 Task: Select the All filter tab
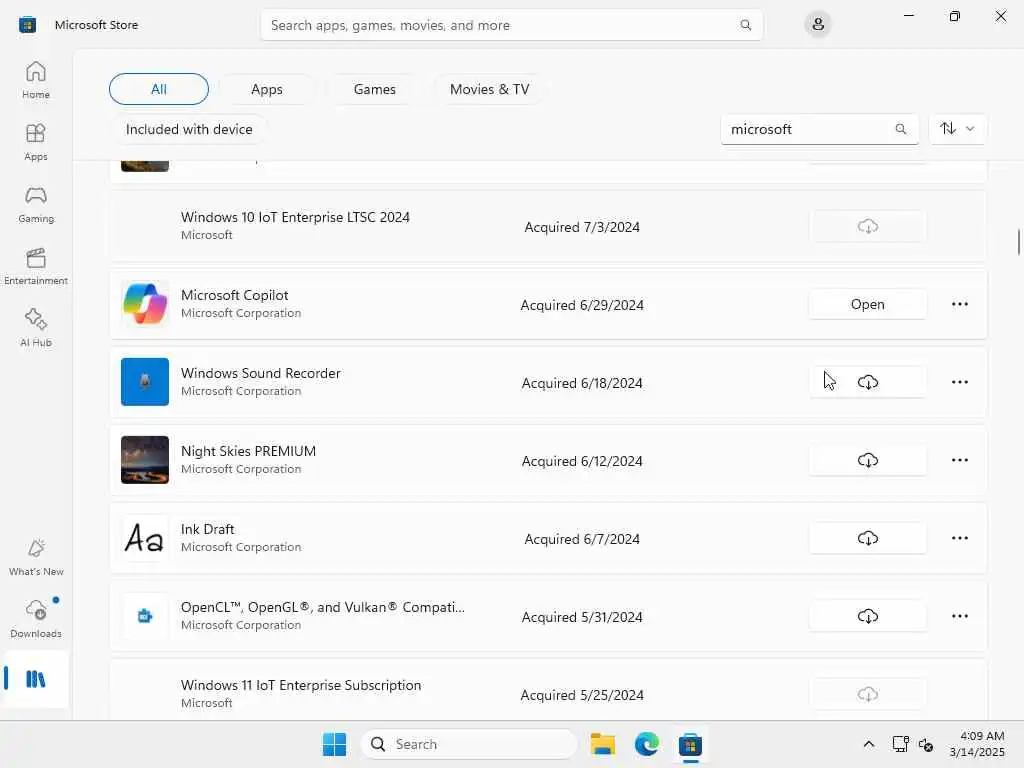coord(159,89)
